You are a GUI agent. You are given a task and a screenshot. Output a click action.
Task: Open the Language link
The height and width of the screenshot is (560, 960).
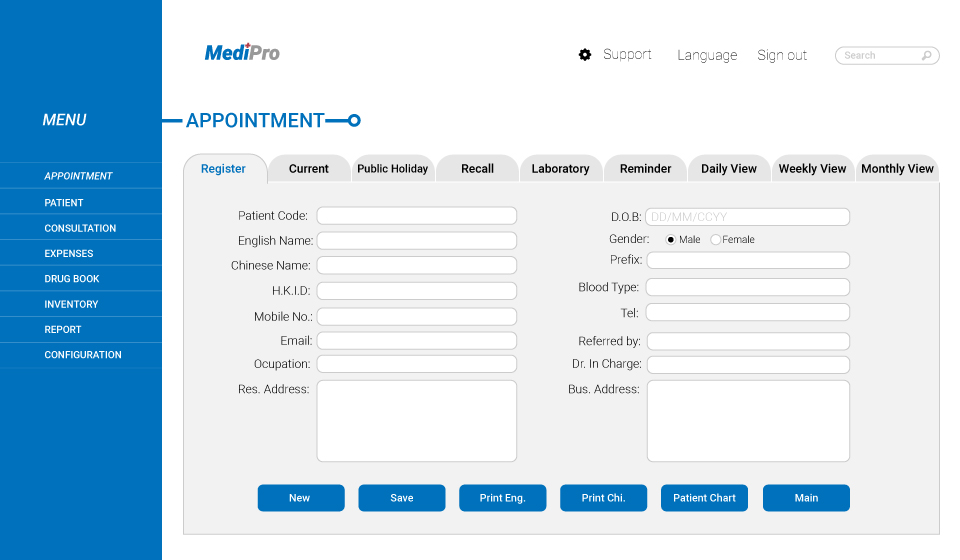coord(707,56)
